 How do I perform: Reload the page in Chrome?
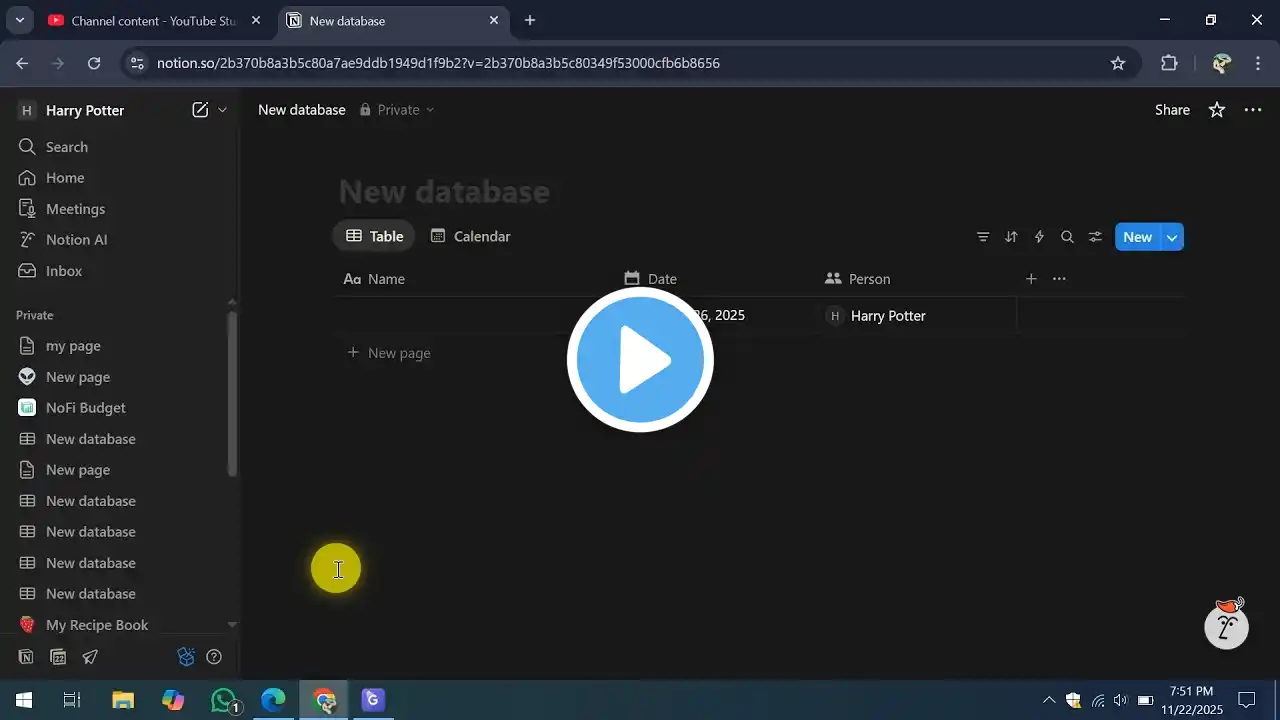(94, 63)
